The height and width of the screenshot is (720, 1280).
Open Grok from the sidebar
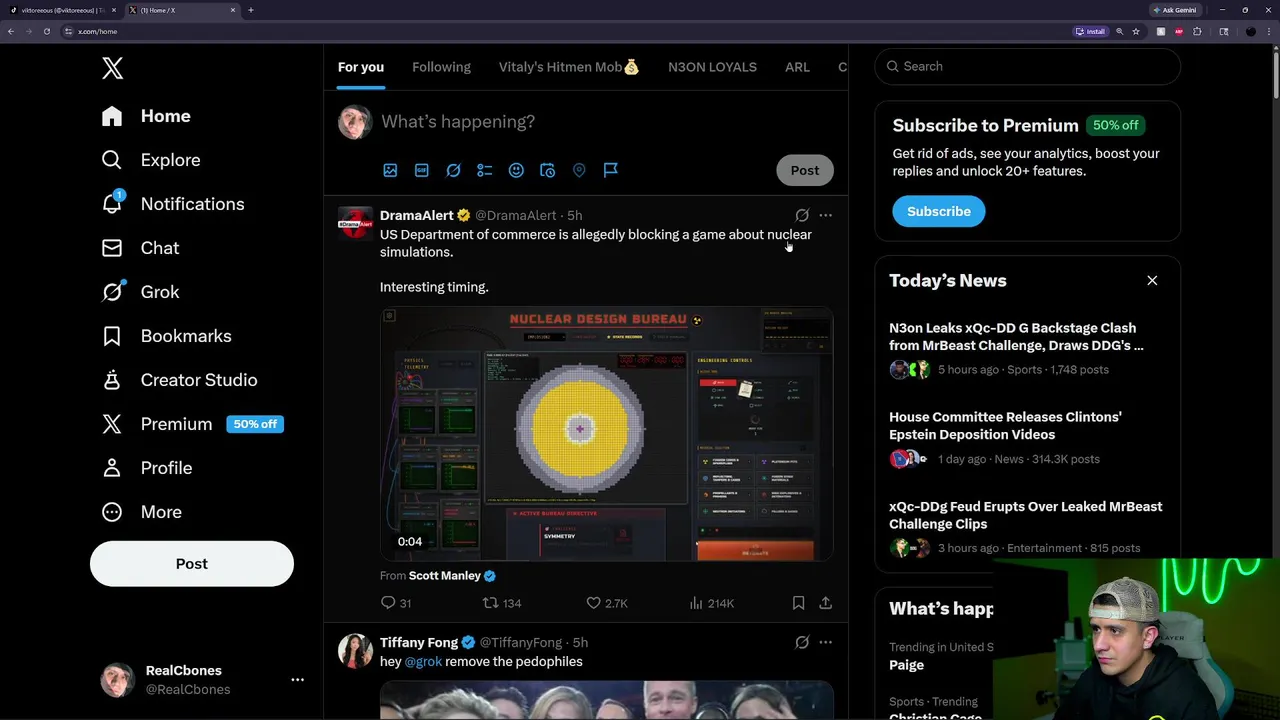click(x=140, y=292)
